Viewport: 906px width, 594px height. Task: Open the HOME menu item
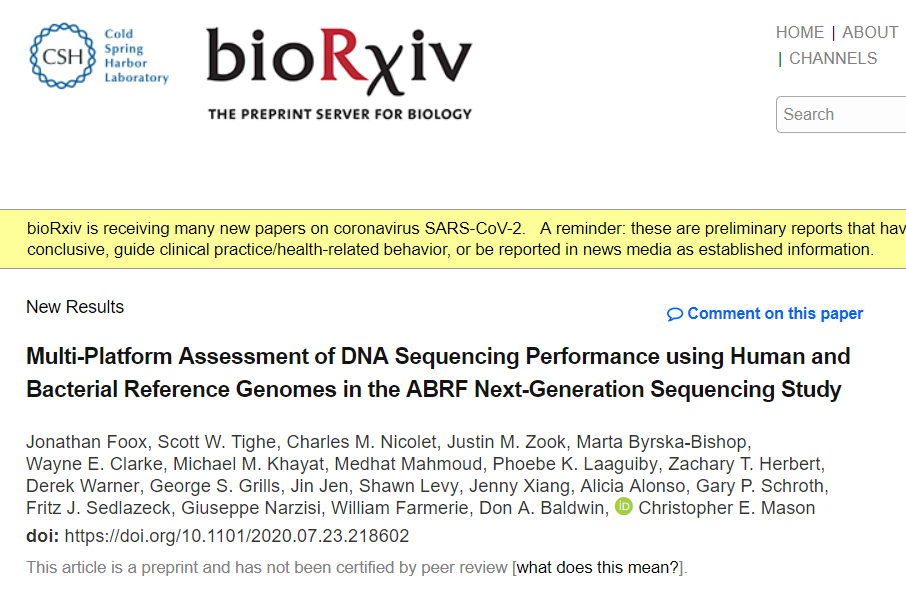[x=800, y=32]
